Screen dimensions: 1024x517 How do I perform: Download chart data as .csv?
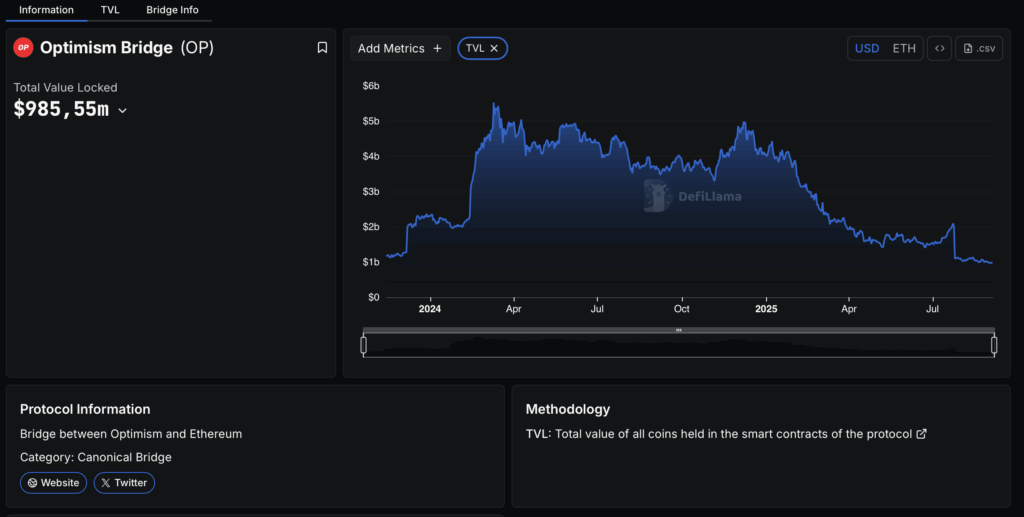coord(979,48)
